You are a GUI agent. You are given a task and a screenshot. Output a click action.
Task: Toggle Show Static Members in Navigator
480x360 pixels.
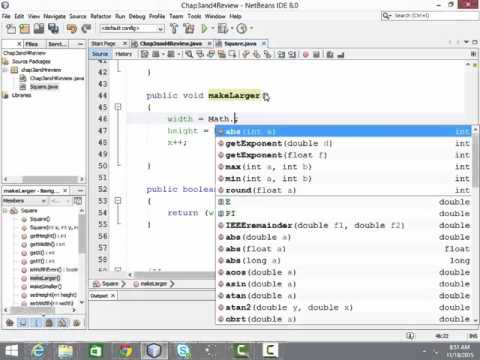coord(37,323)
